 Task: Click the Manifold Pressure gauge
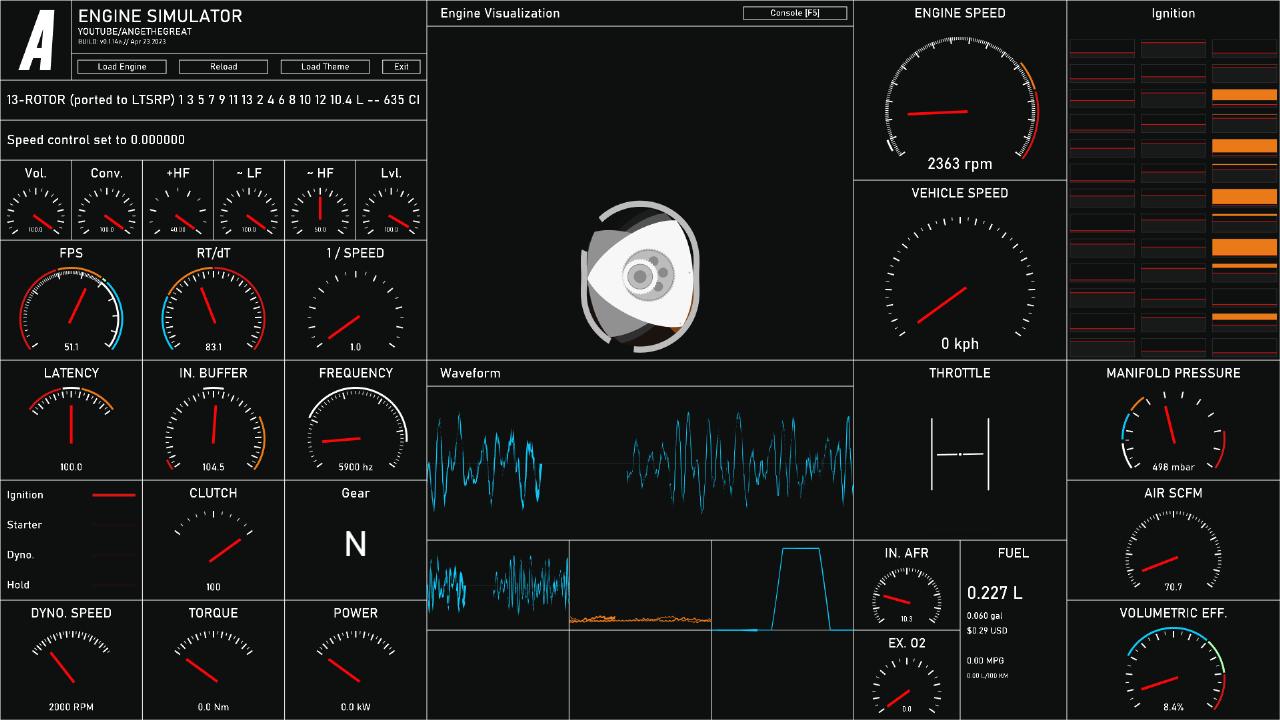point(1173,432)
